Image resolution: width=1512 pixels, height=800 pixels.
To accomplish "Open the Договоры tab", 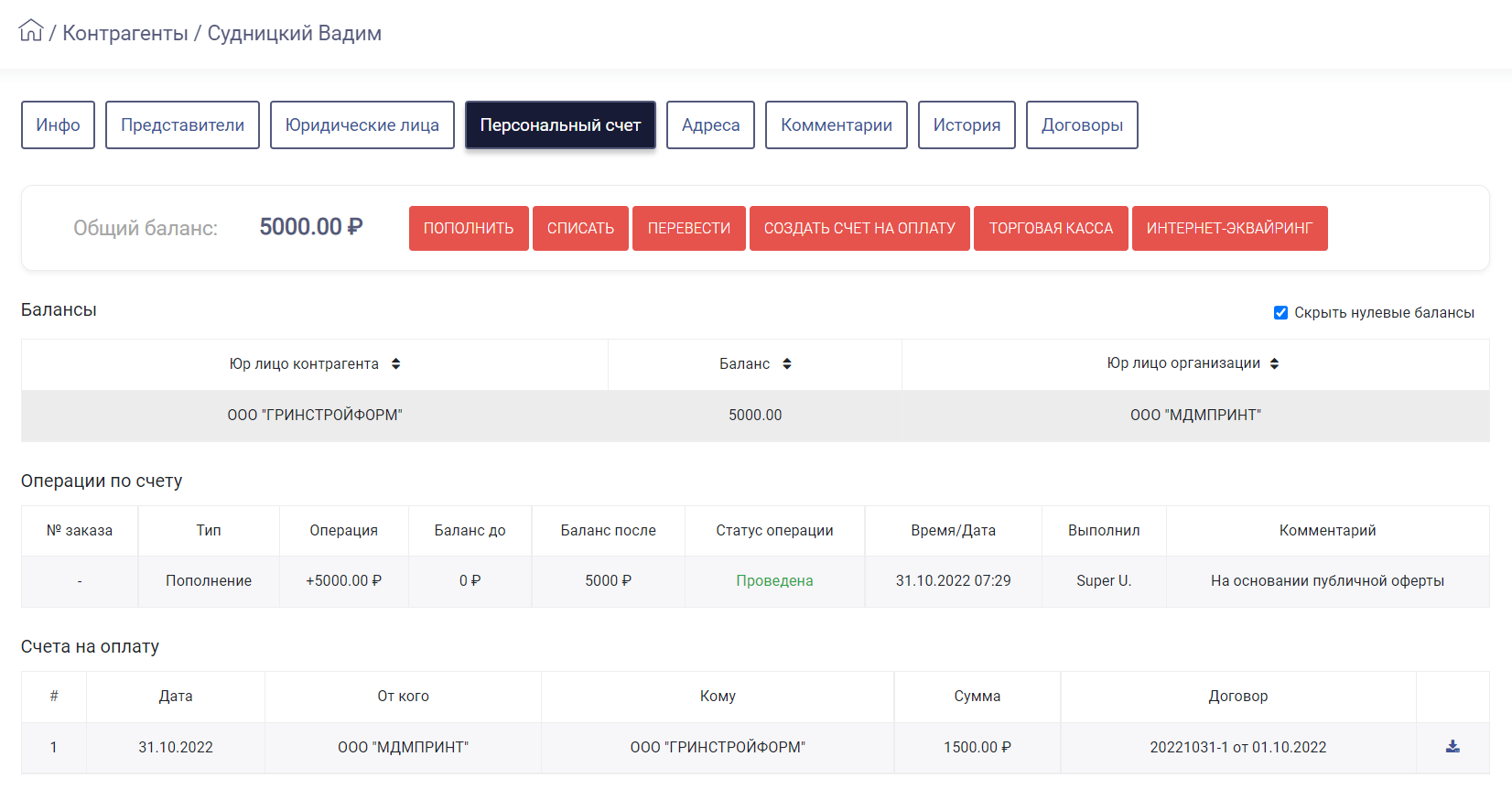I will (1082, 125).
